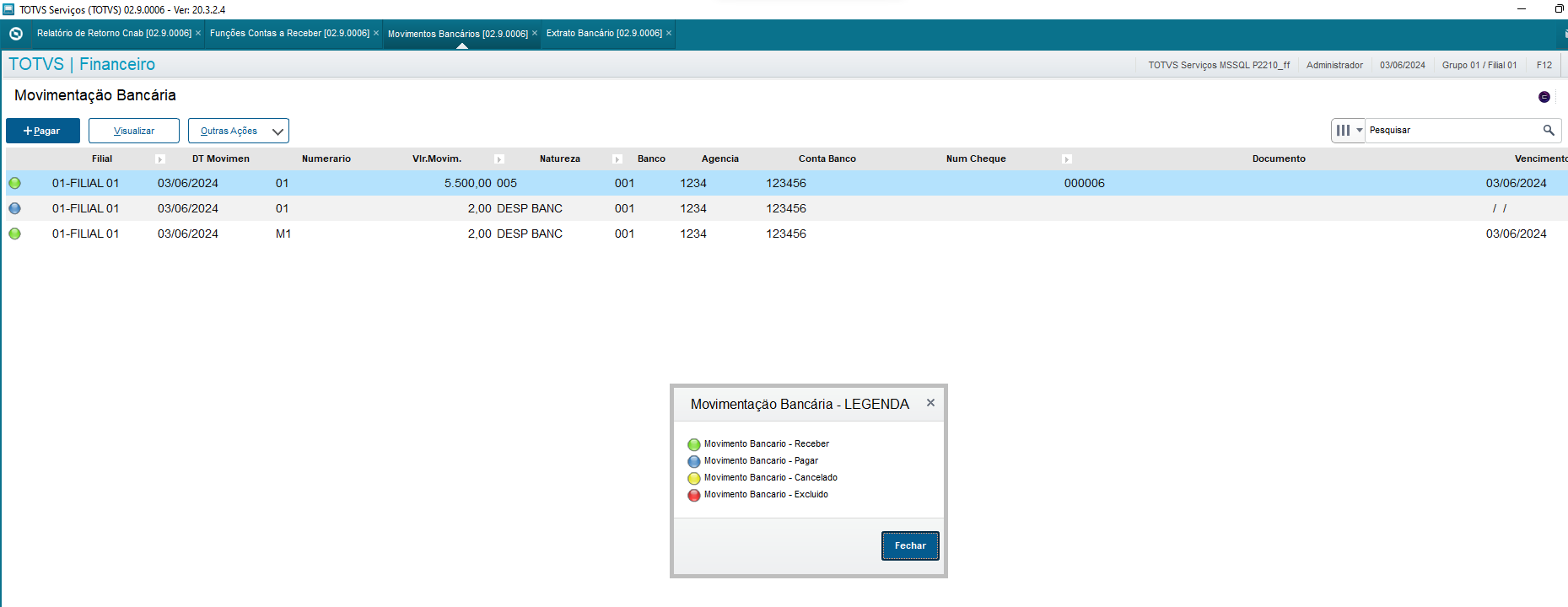Click green status icon of M1 row

(x=14, y=234)
